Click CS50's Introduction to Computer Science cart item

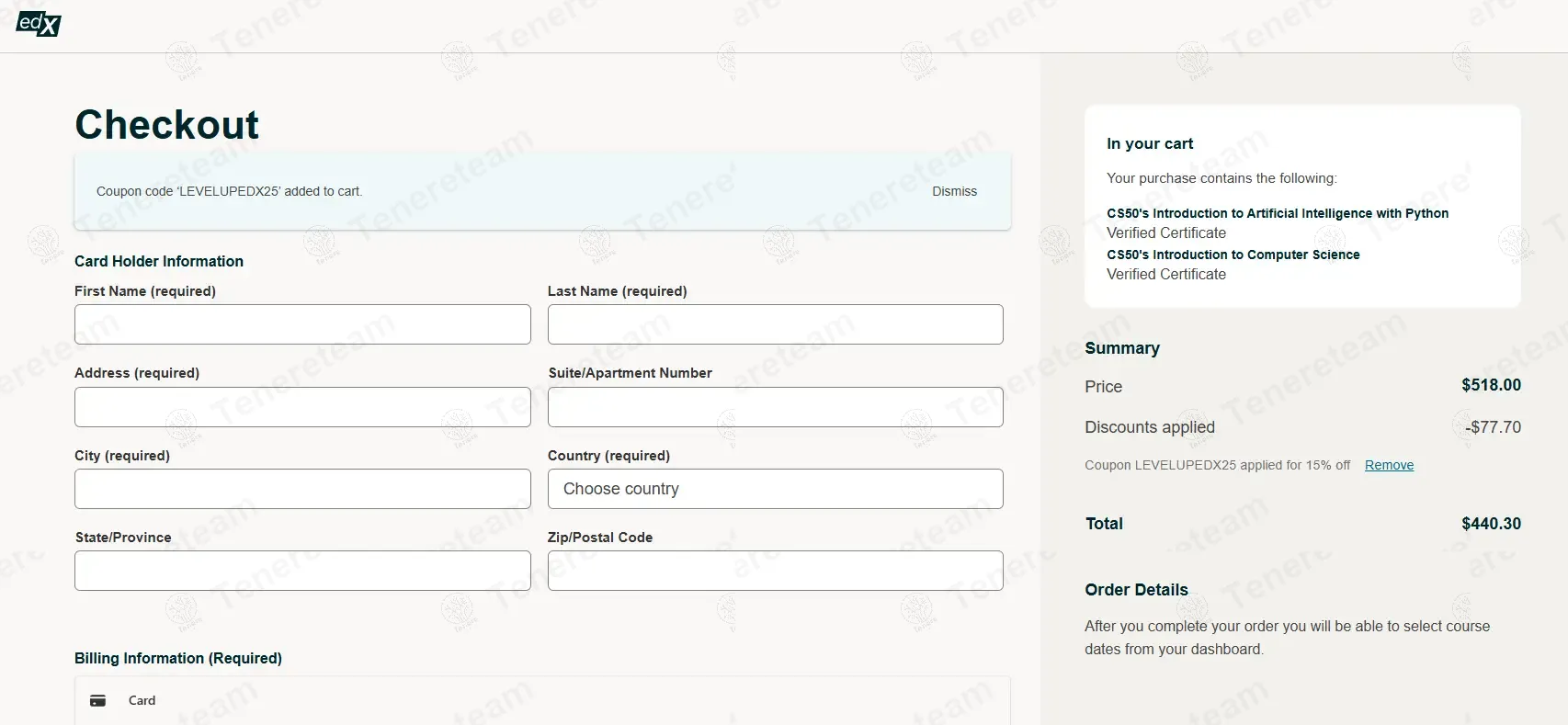(1233, 255)
